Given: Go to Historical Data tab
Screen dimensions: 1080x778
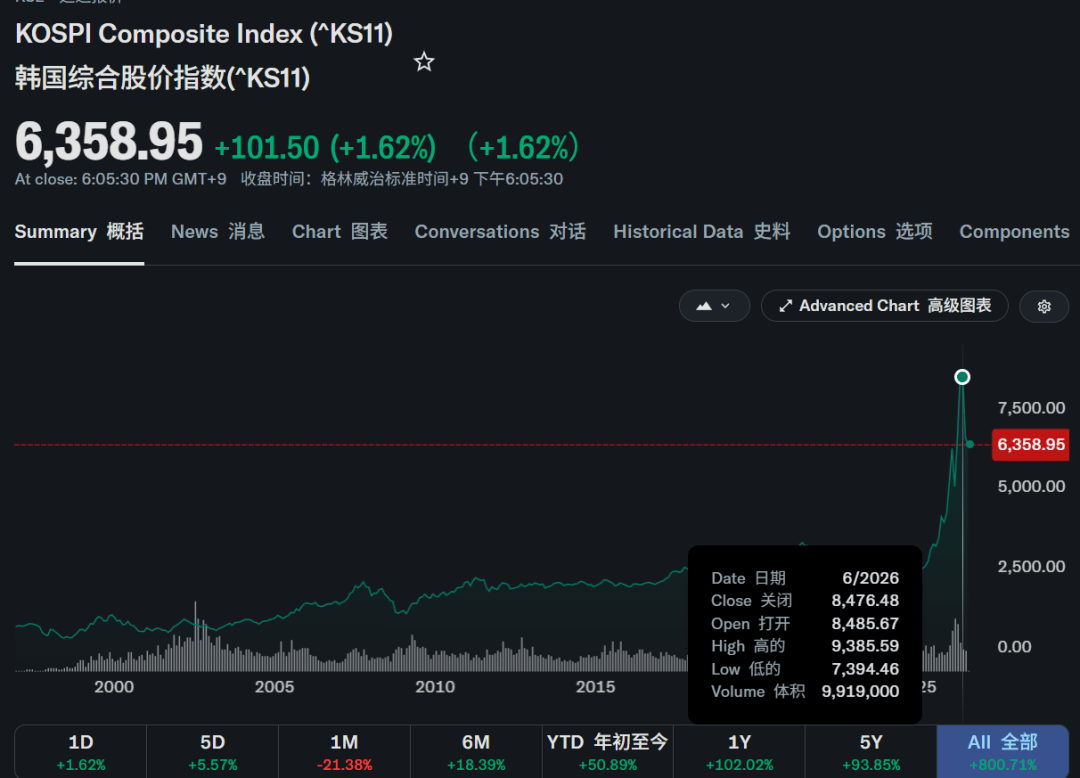Looking at the screenshot, I should click(x=701, y=232).
